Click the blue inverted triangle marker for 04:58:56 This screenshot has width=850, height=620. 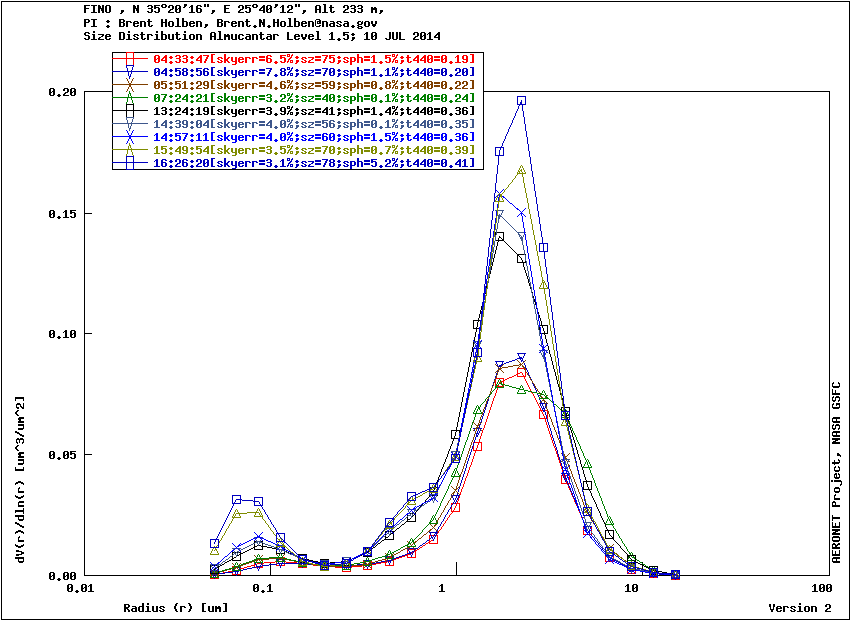click(129, 72)
